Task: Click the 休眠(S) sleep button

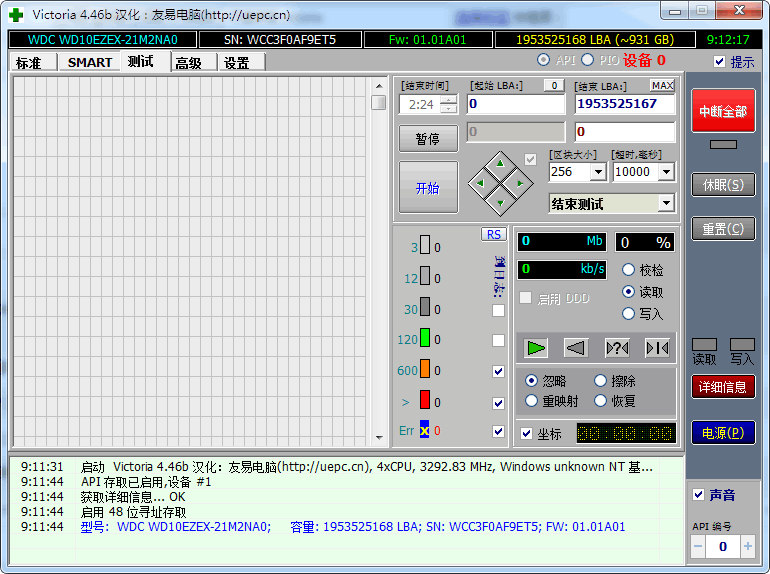Action: [x=723, y=185]
